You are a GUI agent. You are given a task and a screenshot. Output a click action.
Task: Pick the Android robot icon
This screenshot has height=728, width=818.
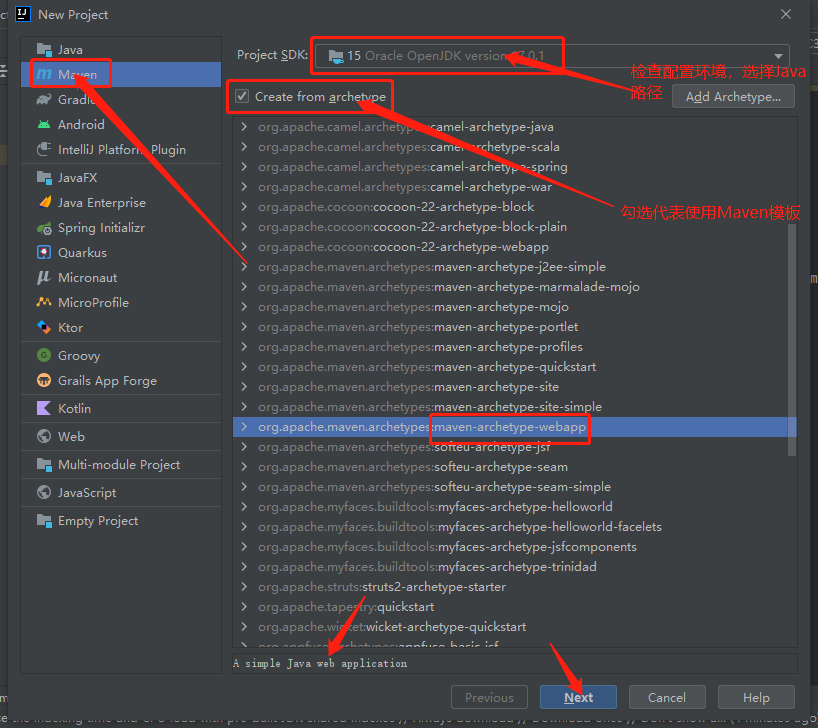tap(44, 124)
